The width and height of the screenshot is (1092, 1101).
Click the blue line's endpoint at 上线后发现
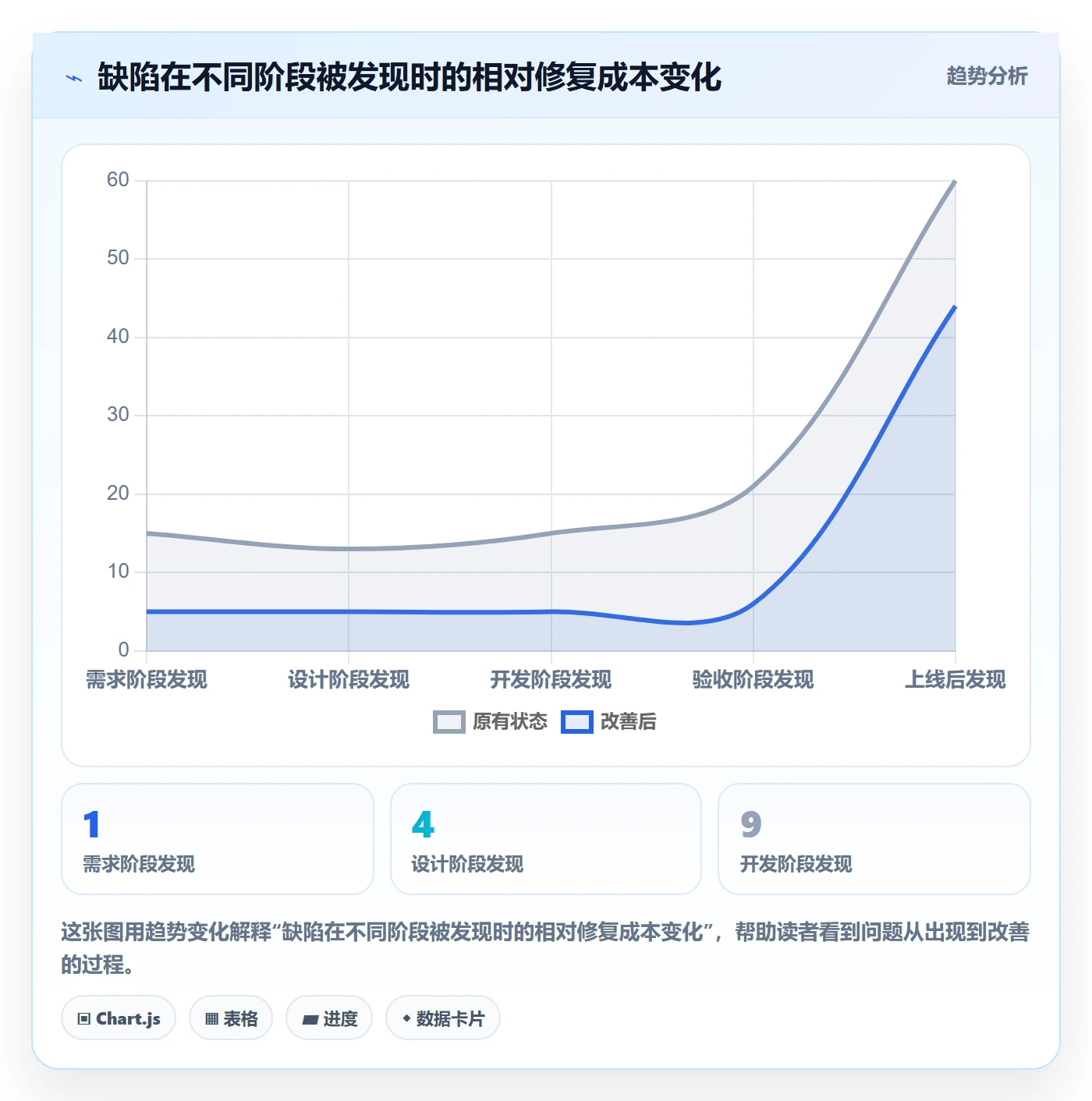pos(955,307)
